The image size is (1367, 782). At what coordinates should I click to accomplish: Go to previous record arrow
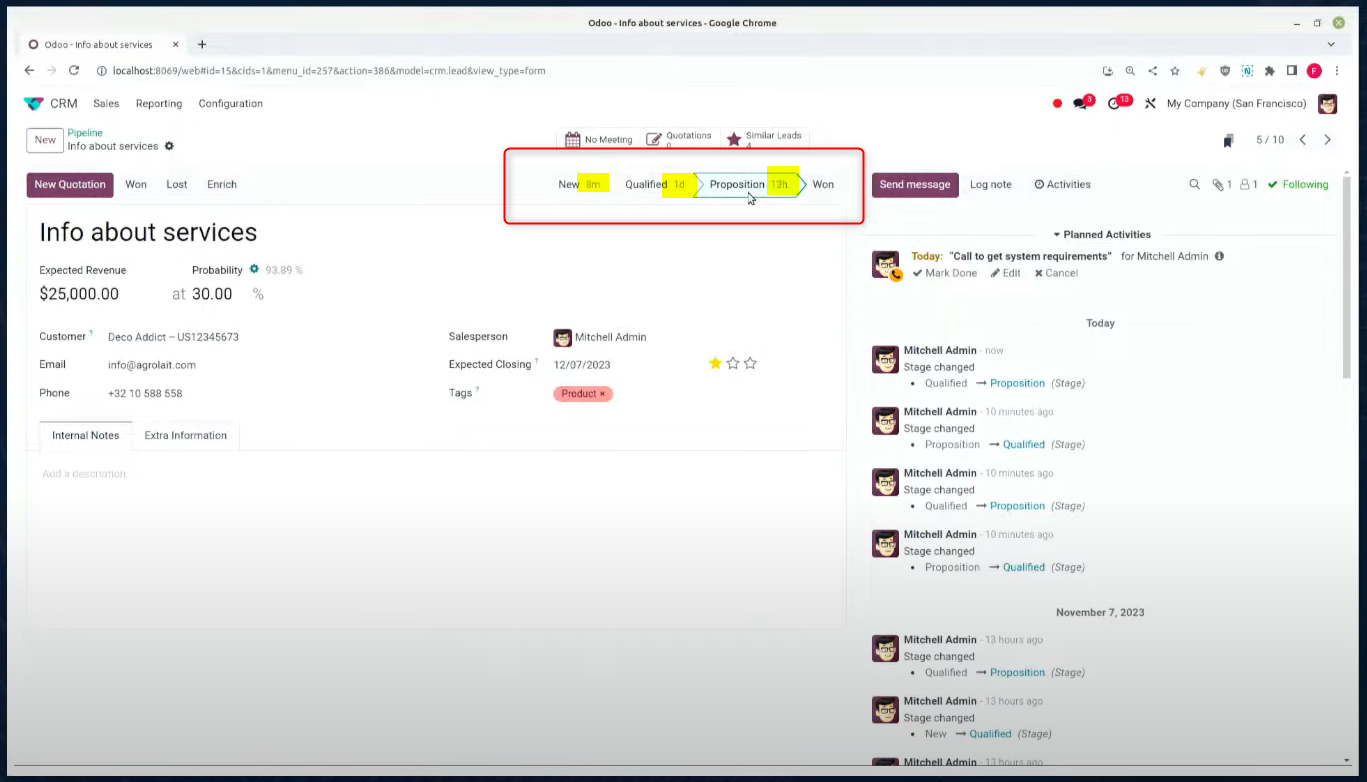[x=1303, y=140]
